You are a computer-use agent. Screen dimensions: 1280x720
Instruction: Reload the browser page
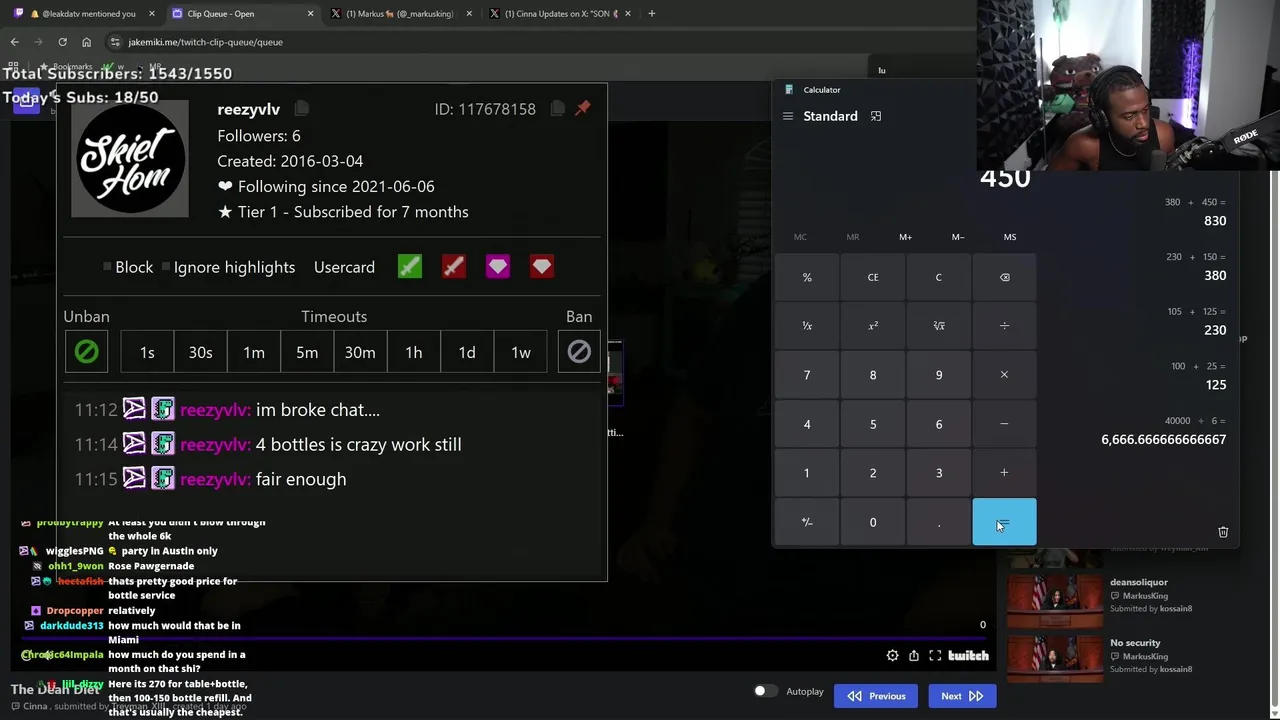click(62, 42)
